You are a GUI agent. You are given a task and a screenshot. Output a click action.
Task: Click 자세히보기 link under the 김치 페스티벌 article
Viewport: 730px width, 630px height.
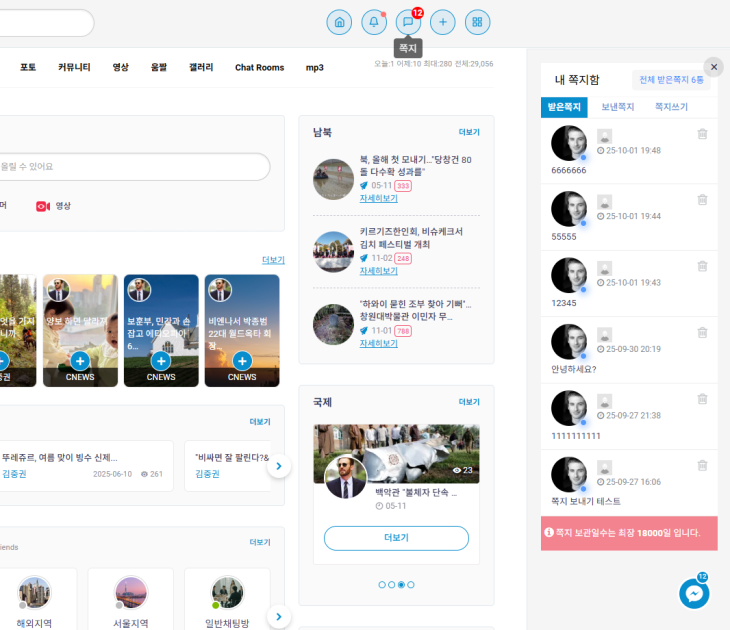378,271
